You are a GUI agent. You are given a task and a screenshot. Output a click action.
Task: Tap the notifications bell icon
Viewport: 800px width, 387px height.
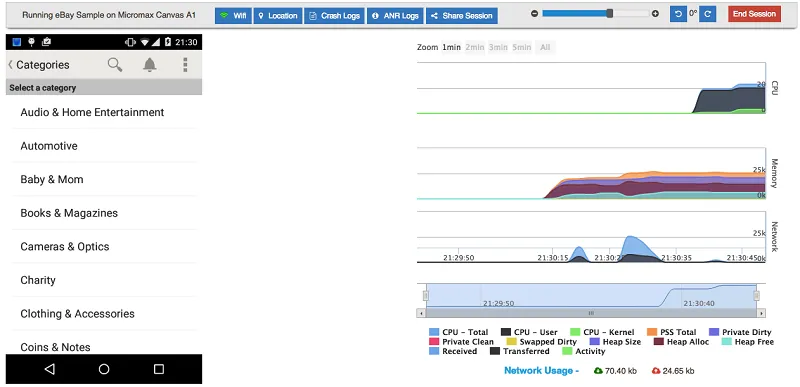click(x=149, y=65)
